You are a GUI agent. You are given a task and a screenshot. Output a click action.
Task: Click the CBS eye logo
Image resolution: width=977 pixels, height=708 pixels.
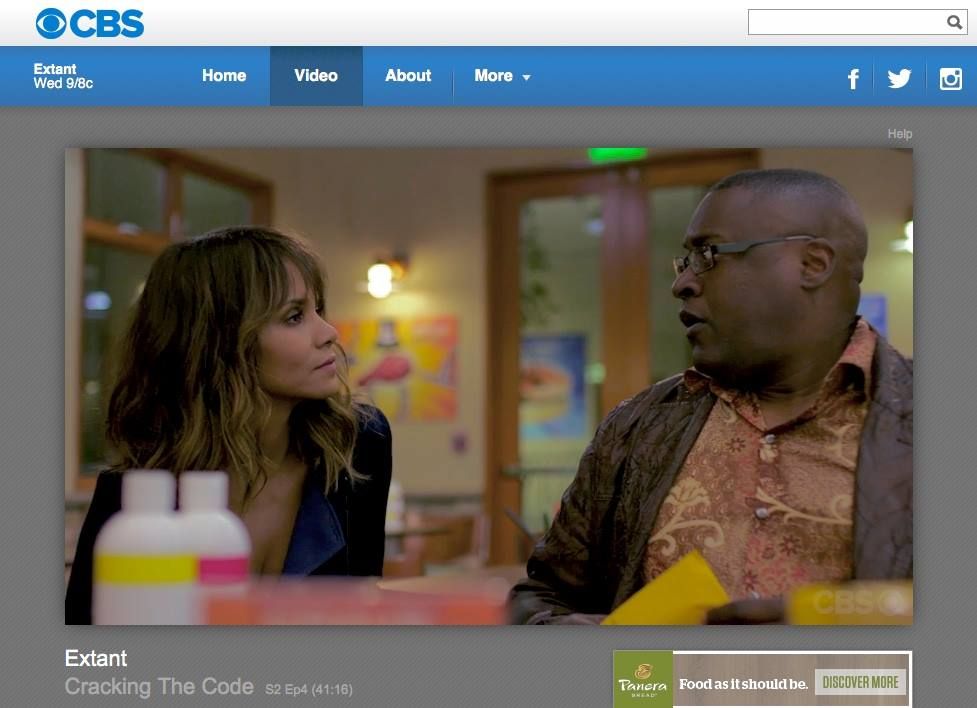[50, 24]
